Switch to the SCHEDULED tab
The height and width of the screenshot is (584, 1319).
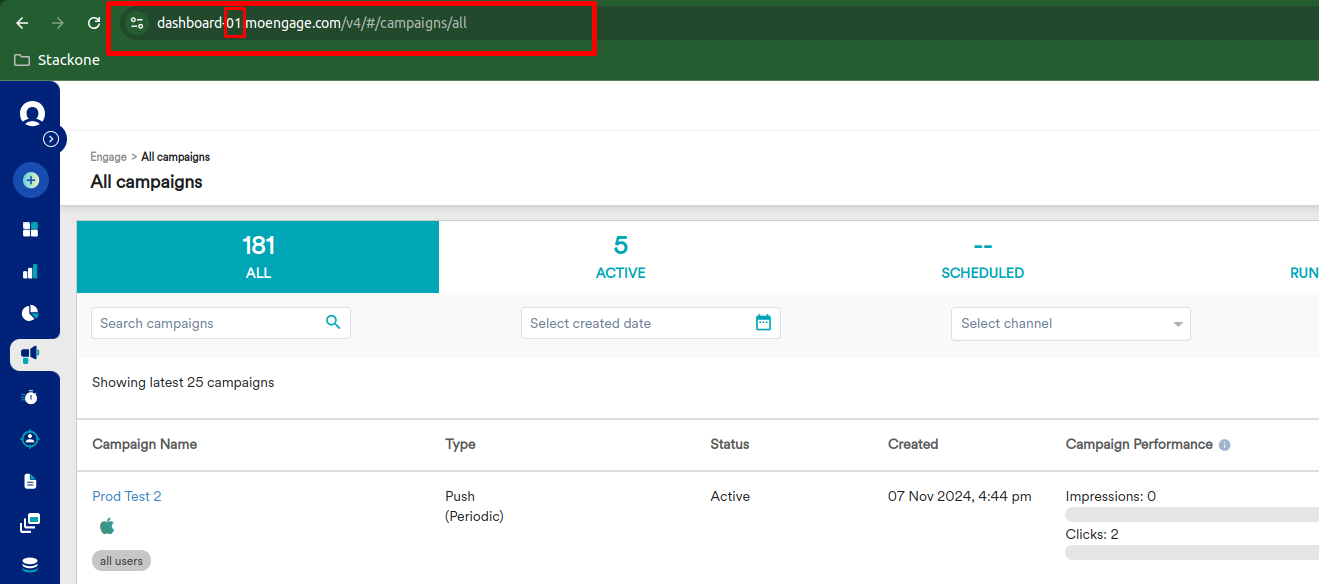tap(982, 257)
